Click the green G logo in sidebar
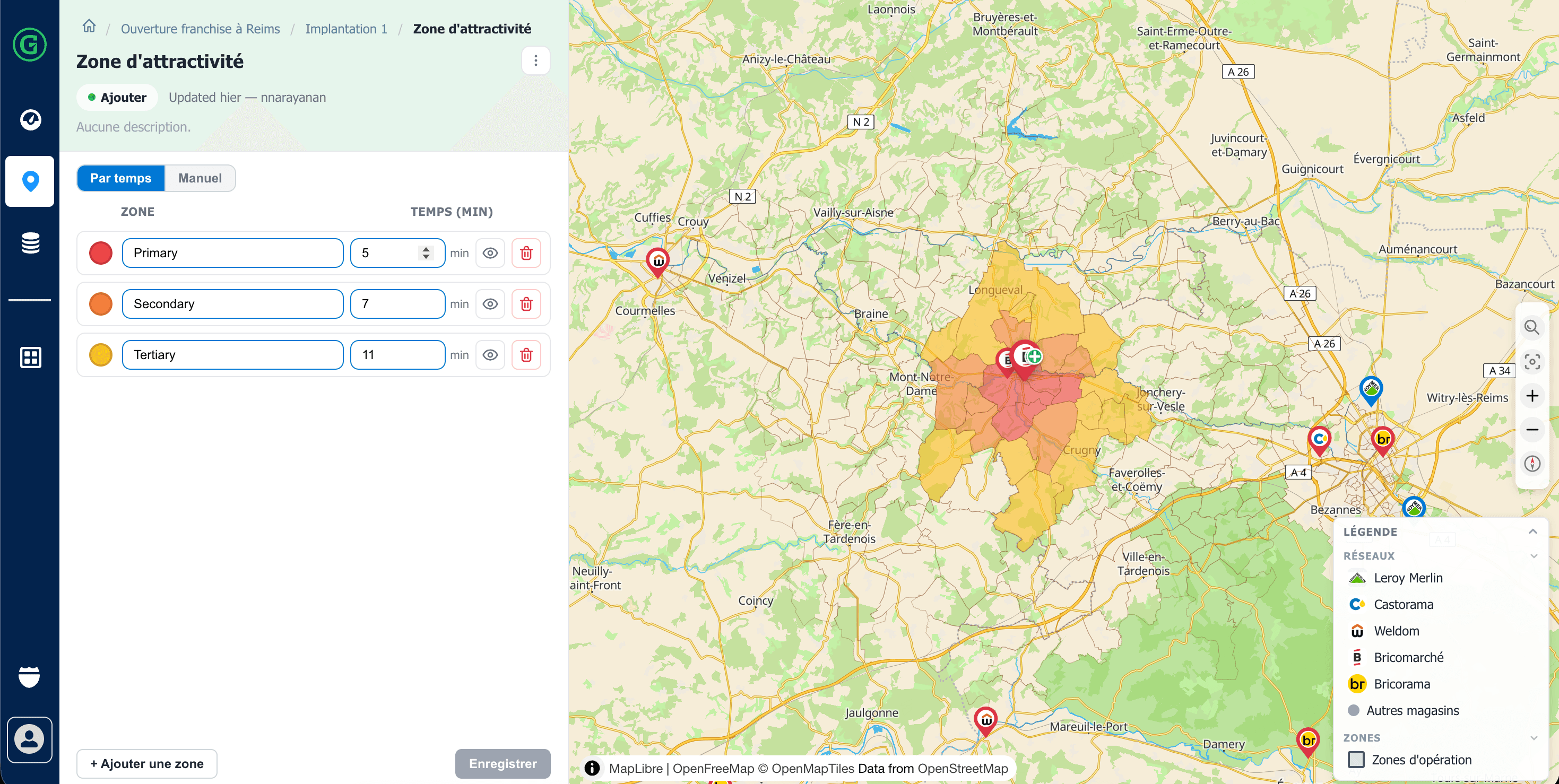 click(x=30, y=44)
